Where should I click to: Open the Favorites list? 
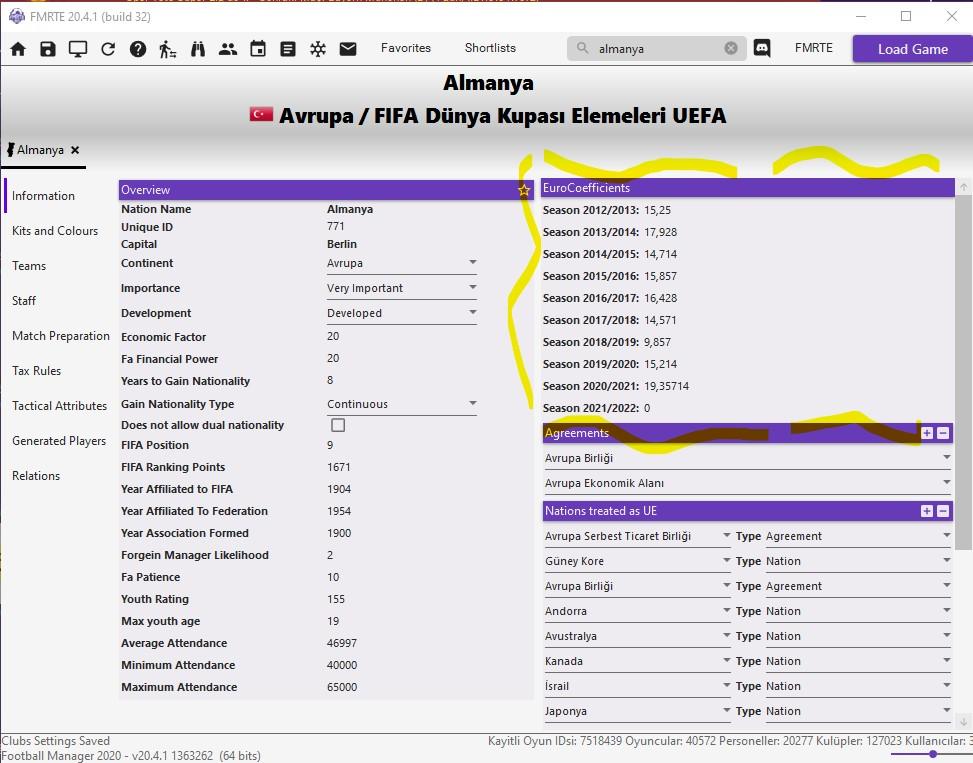406,48
